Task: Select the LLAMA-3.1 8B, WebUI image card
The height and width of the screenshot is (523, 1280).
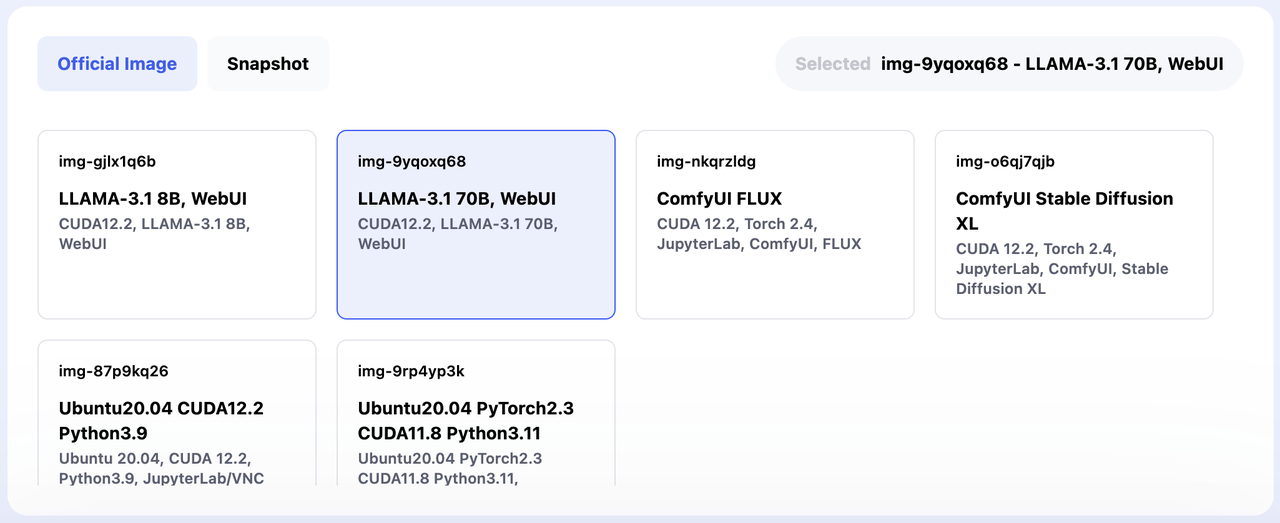Action: point(177,225)
